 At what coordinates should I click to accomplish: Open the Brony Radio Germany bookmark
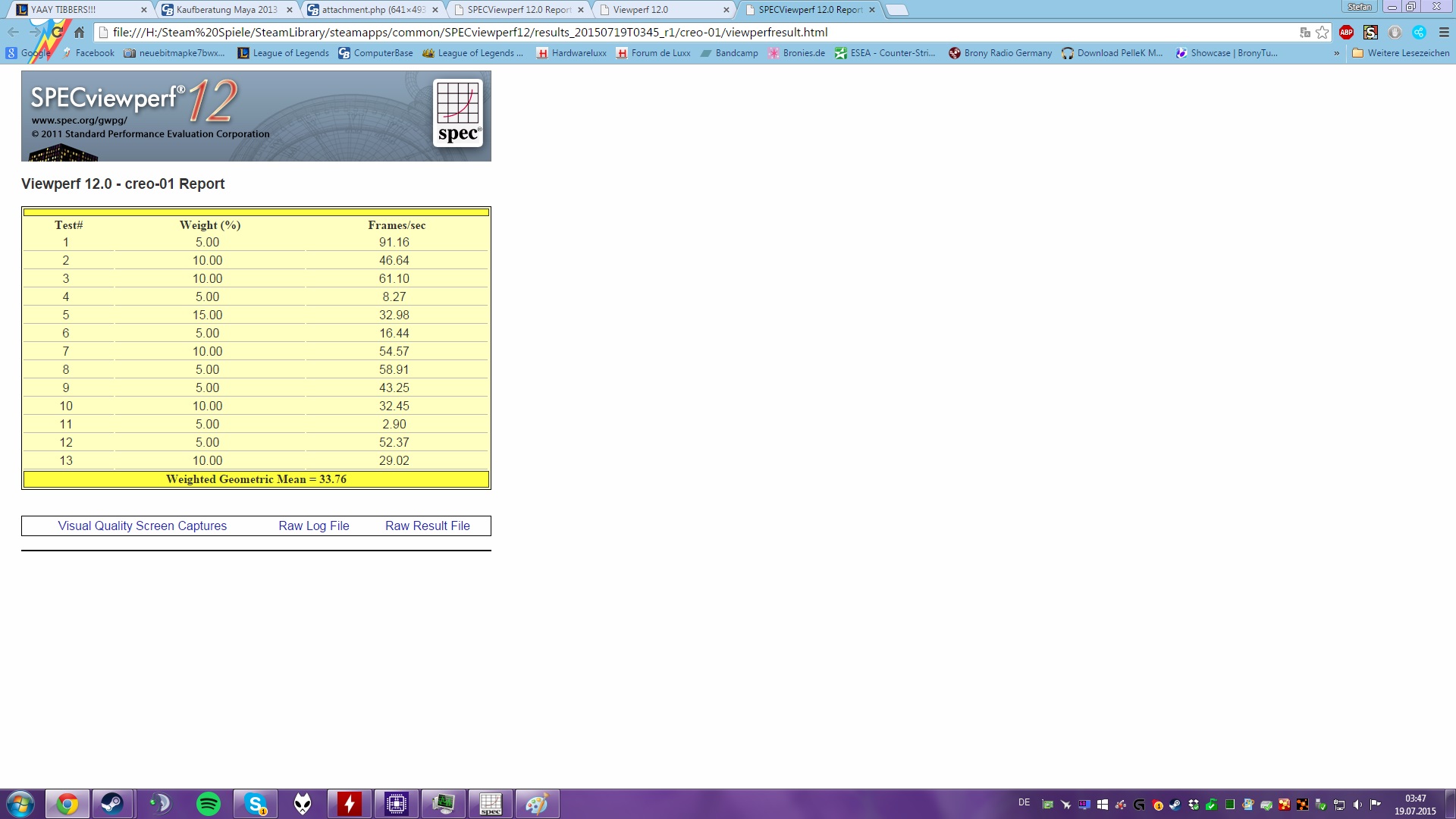[1000, 53]
